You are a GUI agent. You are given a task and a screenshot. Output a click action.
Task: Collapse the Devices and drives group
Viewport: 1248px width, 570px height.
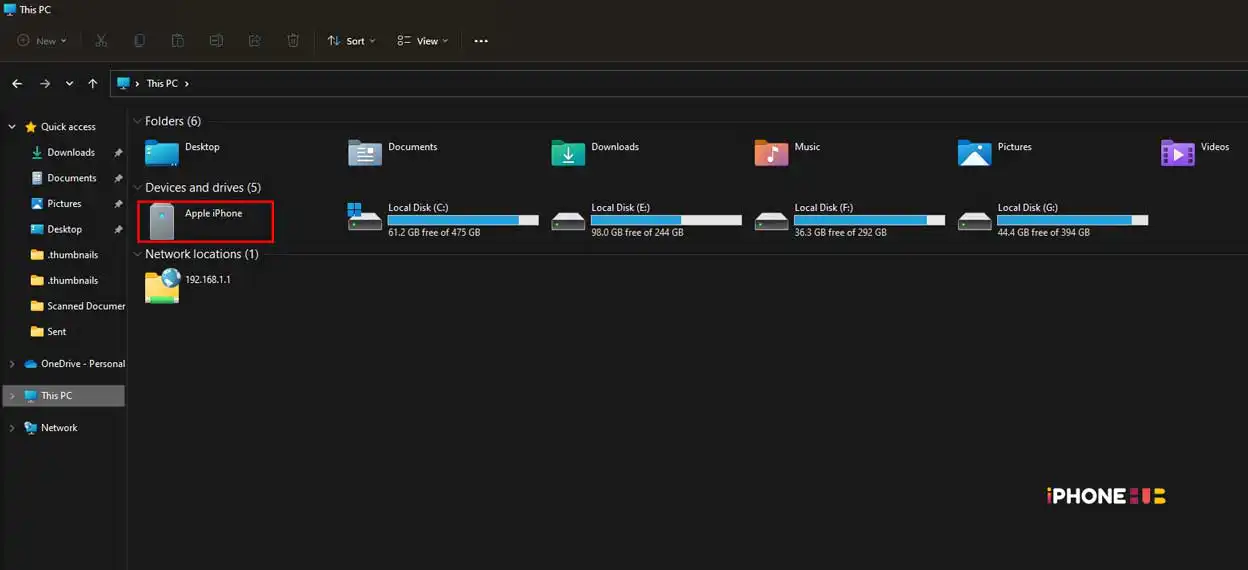coord(136,188)
